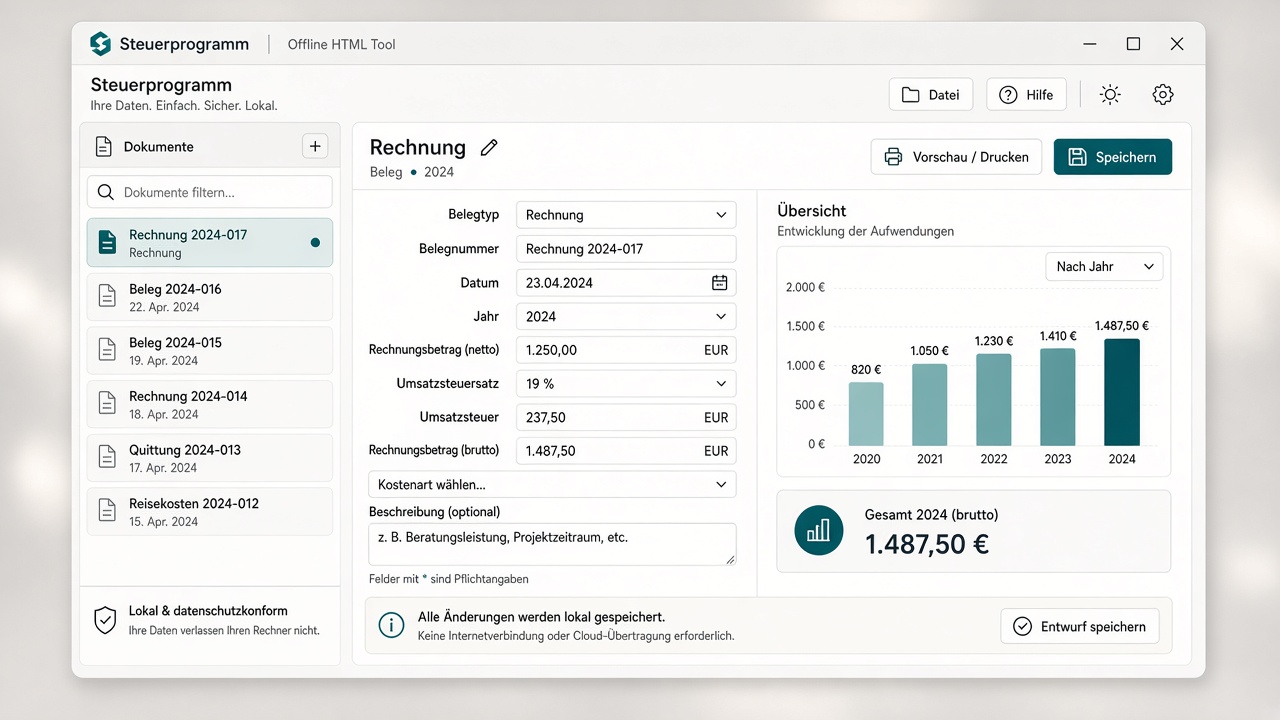Toggle light mode with the sun icon
This screenshot has width=1280, height=720.
pos(1110,94)
